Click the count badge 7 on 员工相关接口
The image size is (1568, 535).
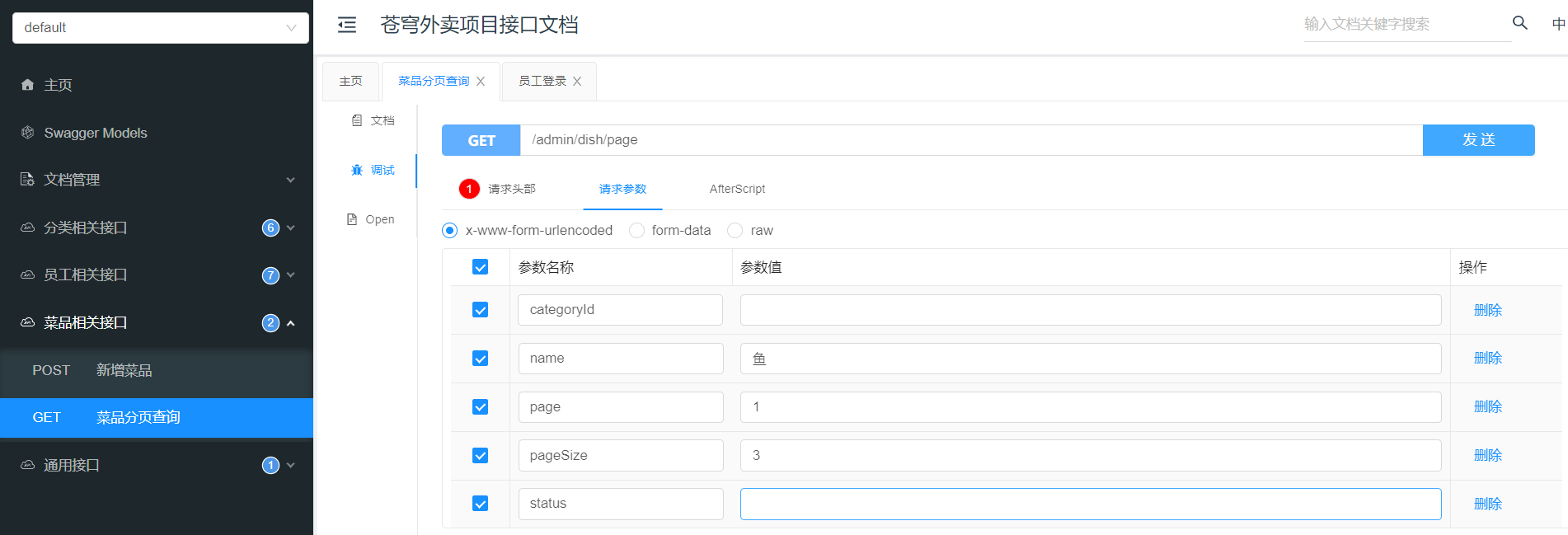[270, 275]
